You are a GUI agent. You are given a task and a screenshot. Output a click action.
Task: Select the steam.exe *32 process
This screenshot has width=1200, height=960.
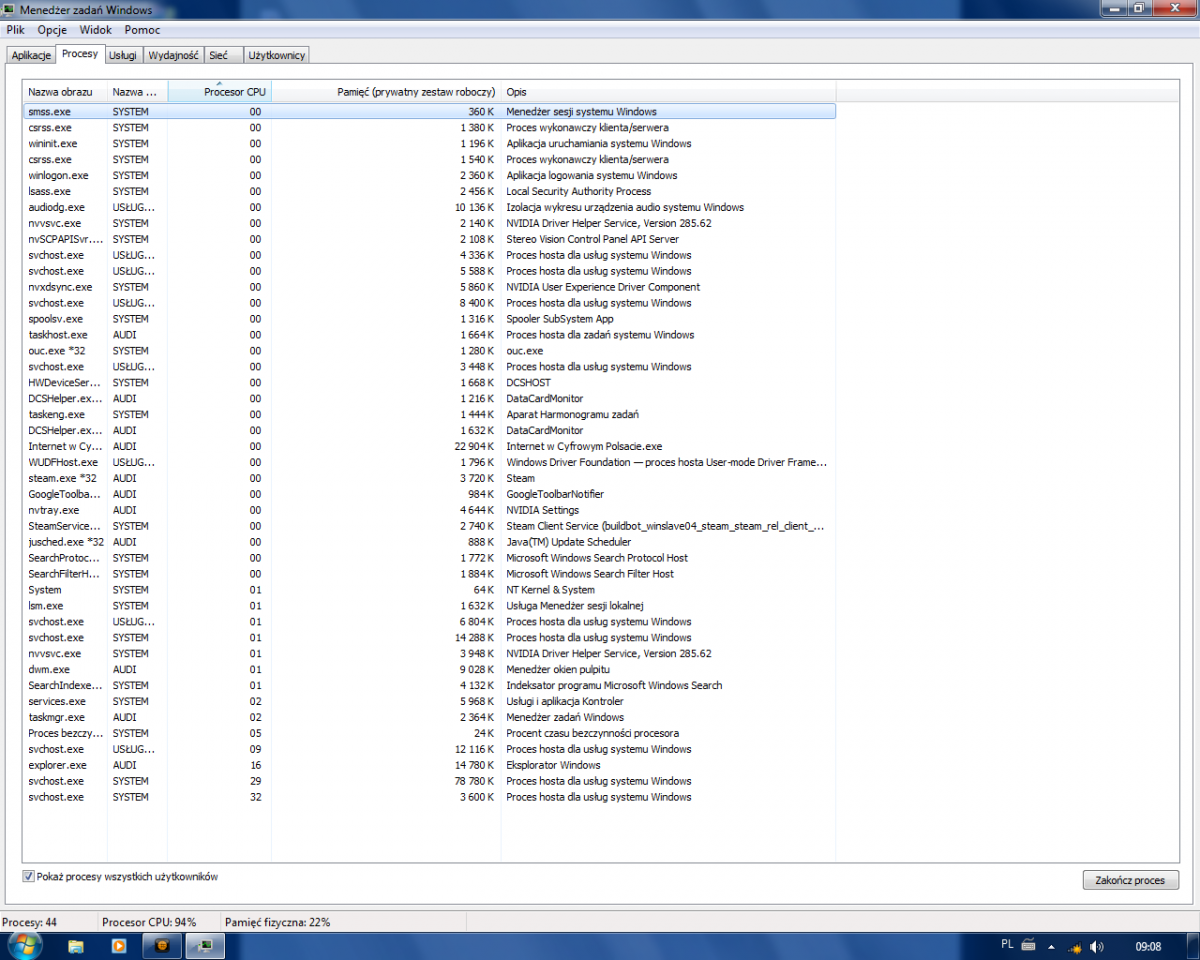coord(429,478)
